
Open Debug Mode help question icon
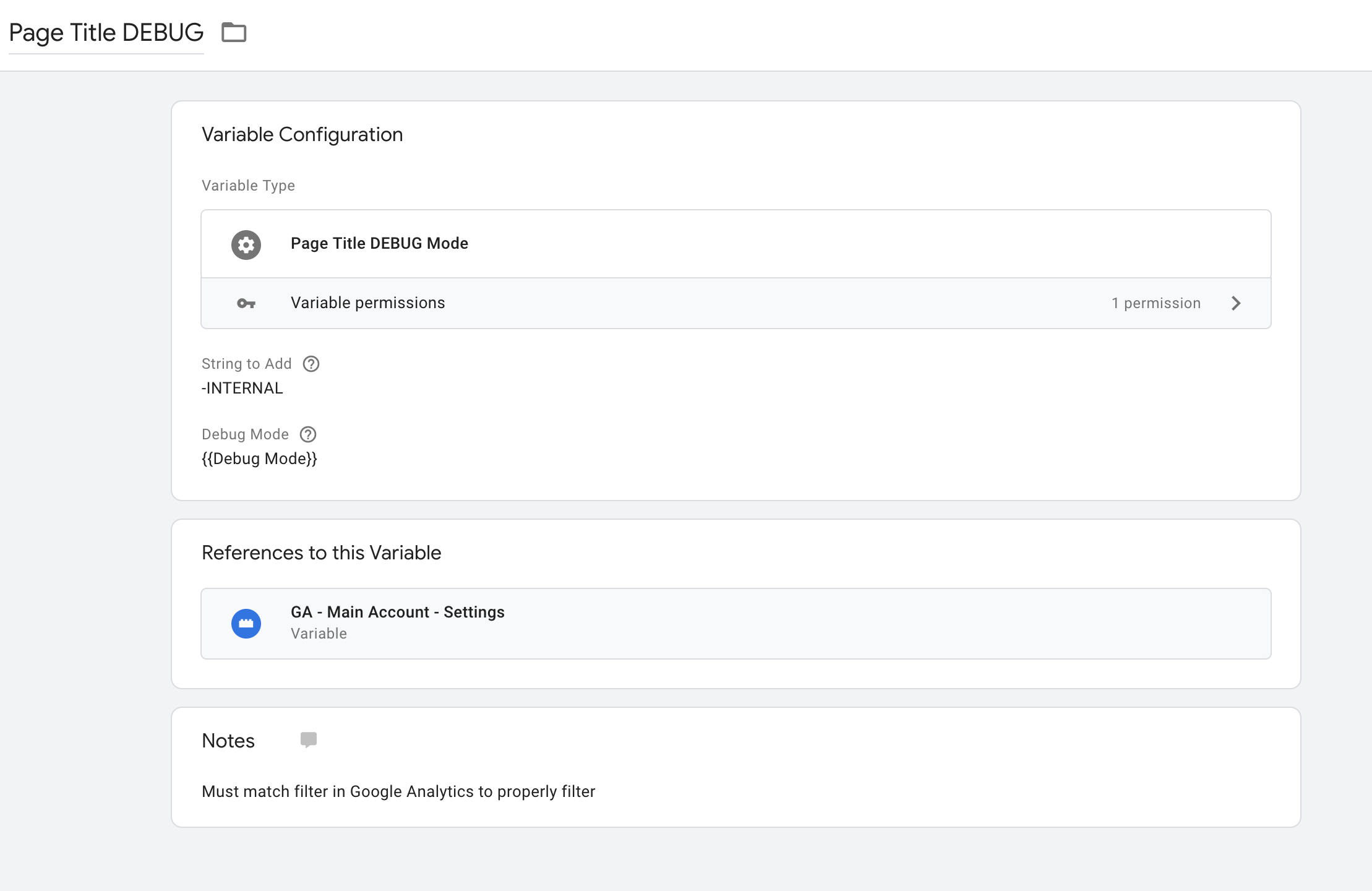(x=308, y=434)
